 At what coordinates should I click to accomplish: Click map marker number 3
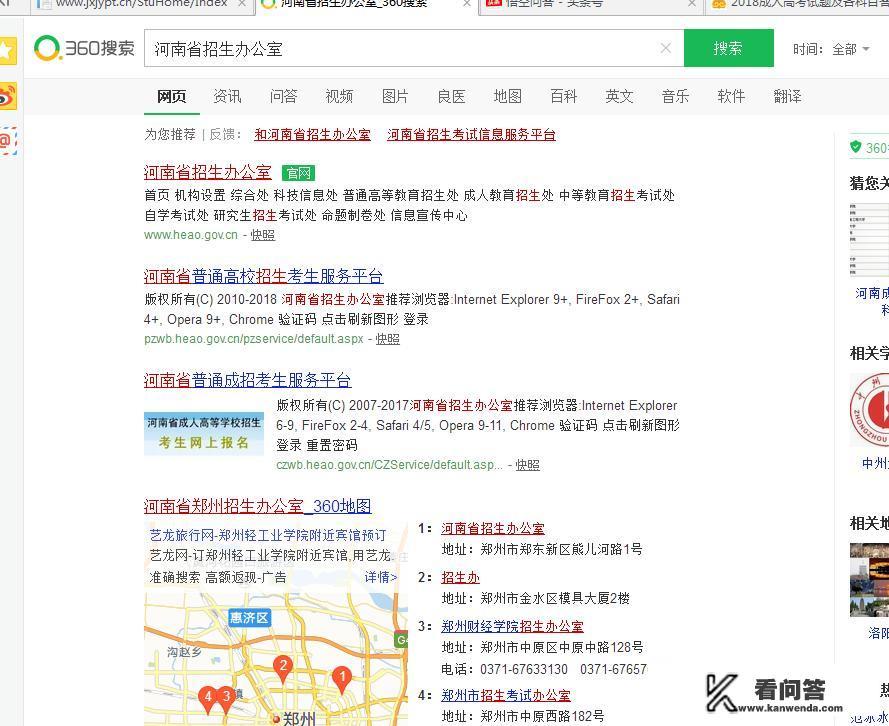click(x=227, y=698)
